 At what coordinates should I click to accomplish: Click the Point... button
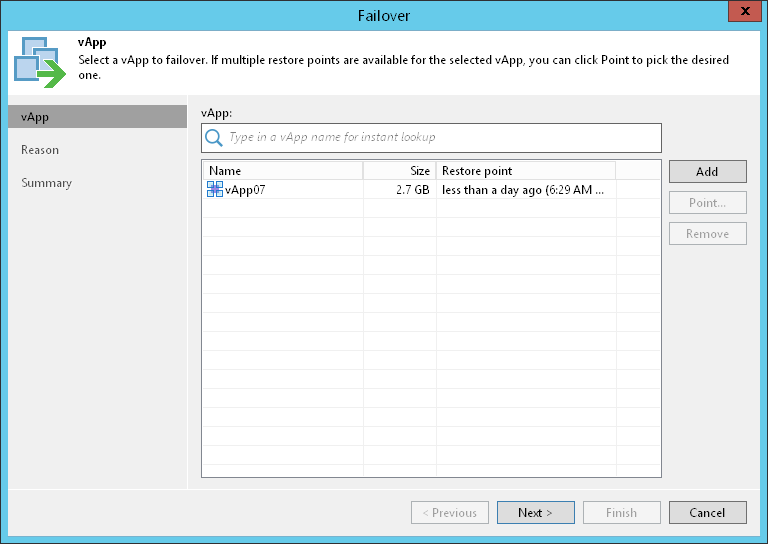point(707,202)
